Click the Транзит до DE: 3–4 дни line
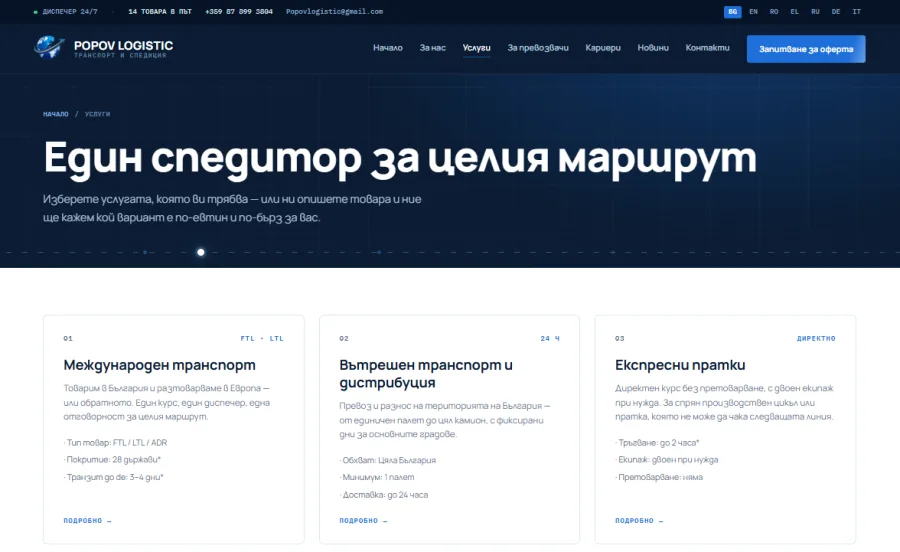This screenshot has height=552, width=900. (x=114, y=477)
